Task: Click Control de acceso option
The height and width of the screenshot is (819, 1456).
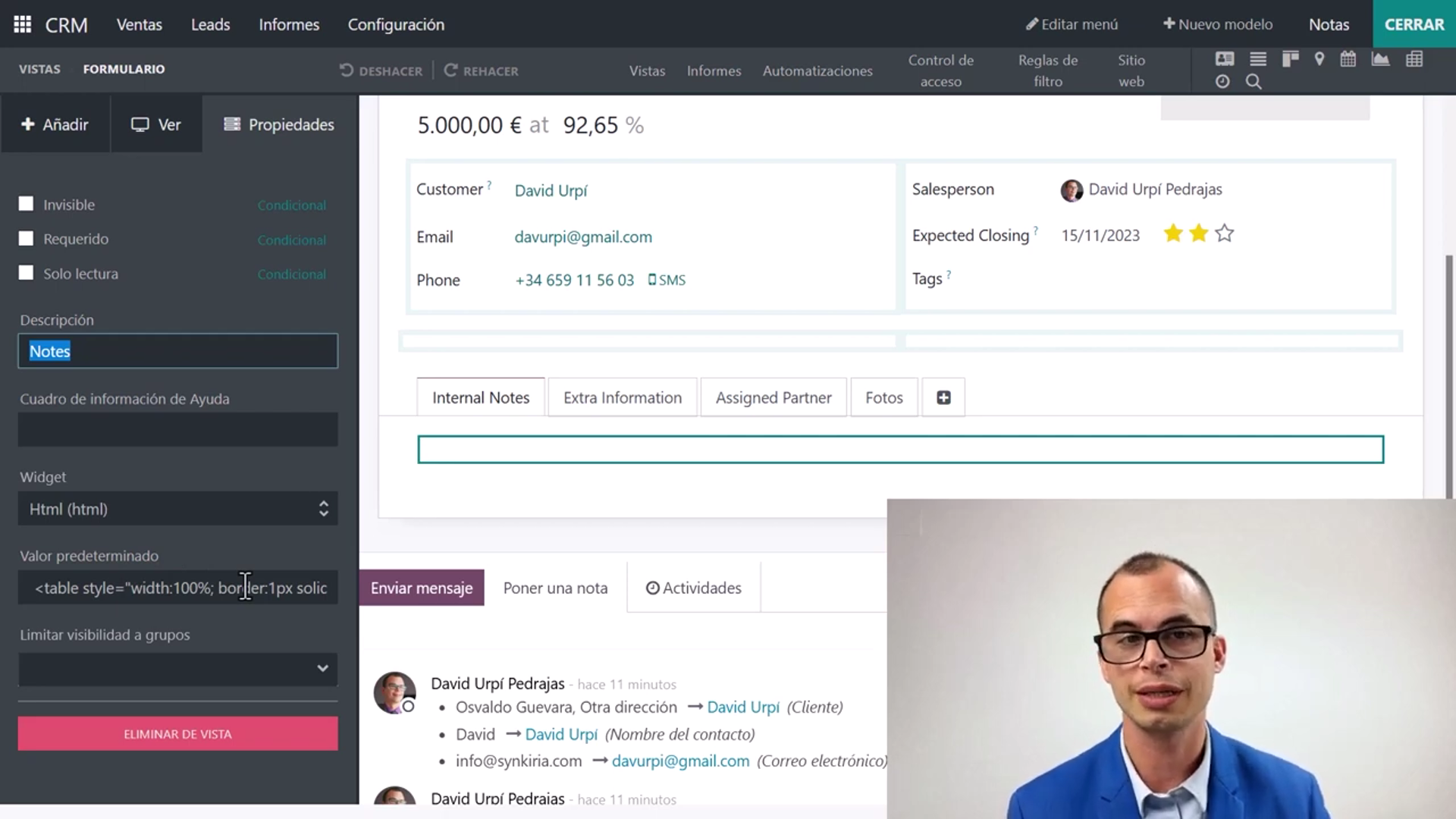Action: click(x=941, y=71)
